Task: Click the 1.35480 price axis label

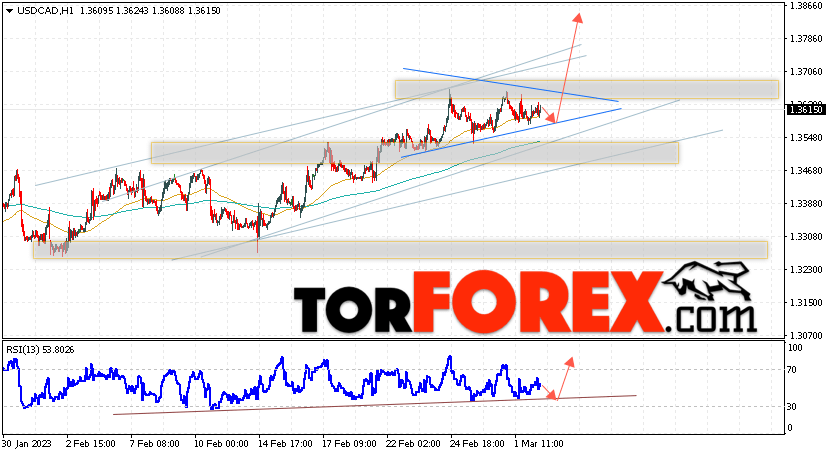Action: point(806,138)
